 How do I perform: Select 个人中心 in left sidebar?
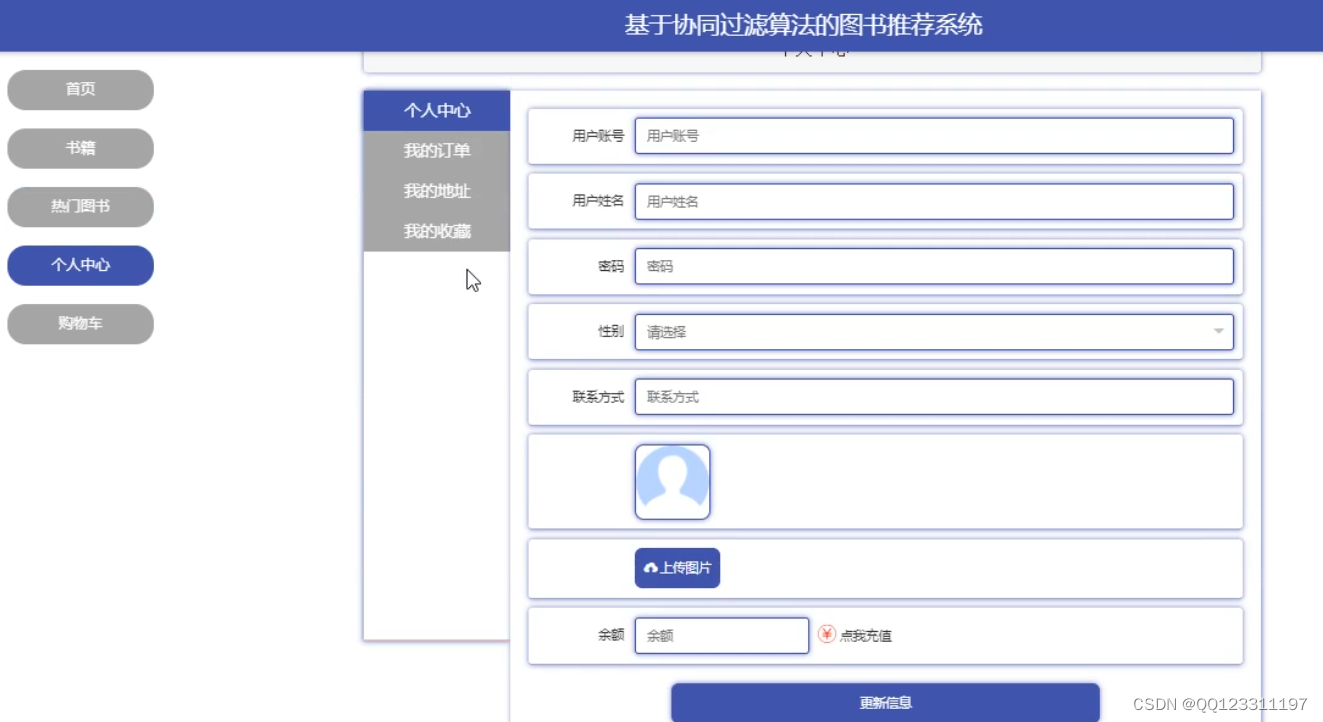click(80, 265)
